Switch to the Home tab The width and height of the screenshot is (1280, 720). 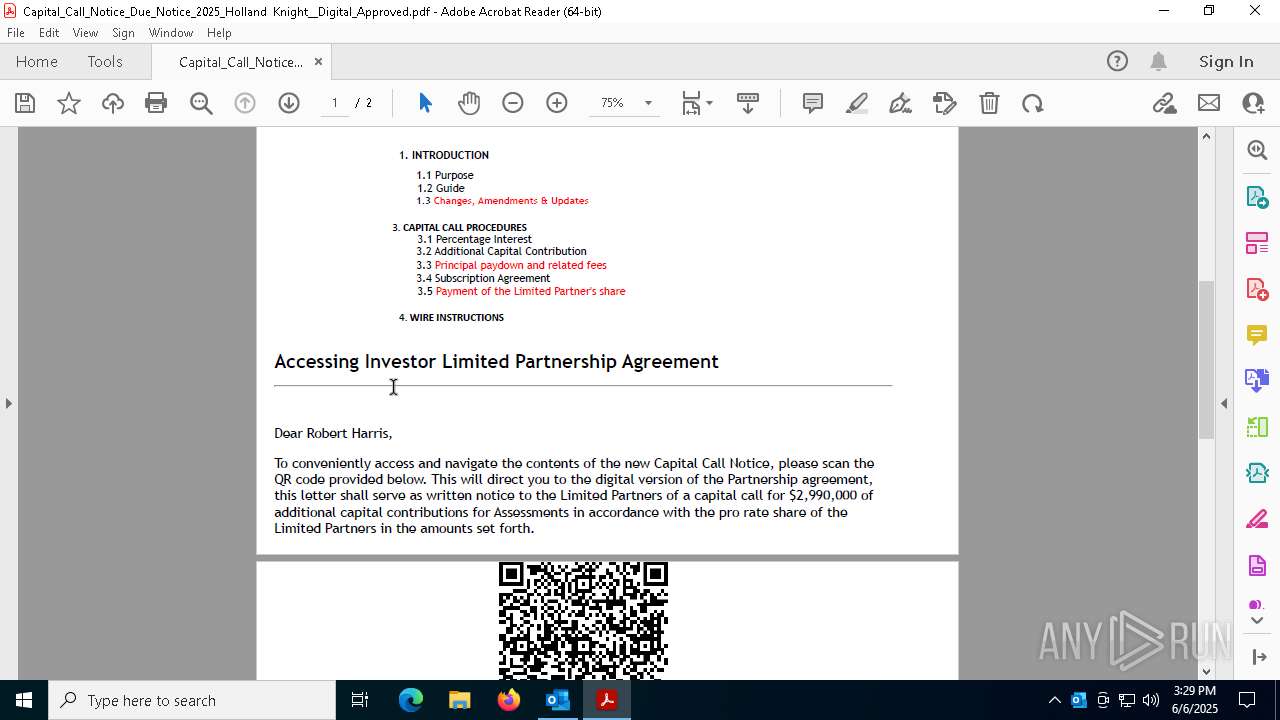[x=37, y=61]
